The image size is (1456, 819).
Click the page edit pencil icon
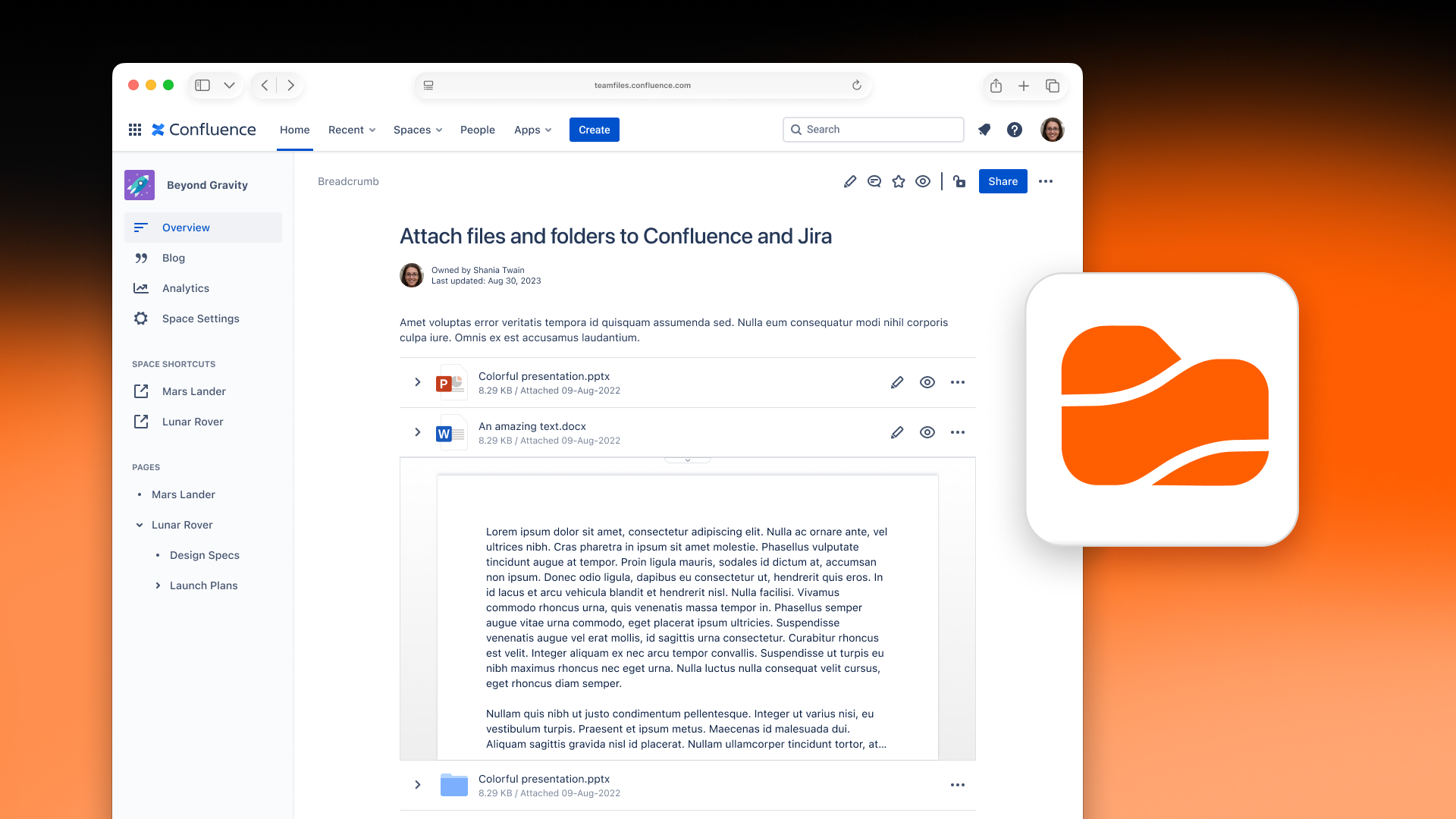click(850, 181)
